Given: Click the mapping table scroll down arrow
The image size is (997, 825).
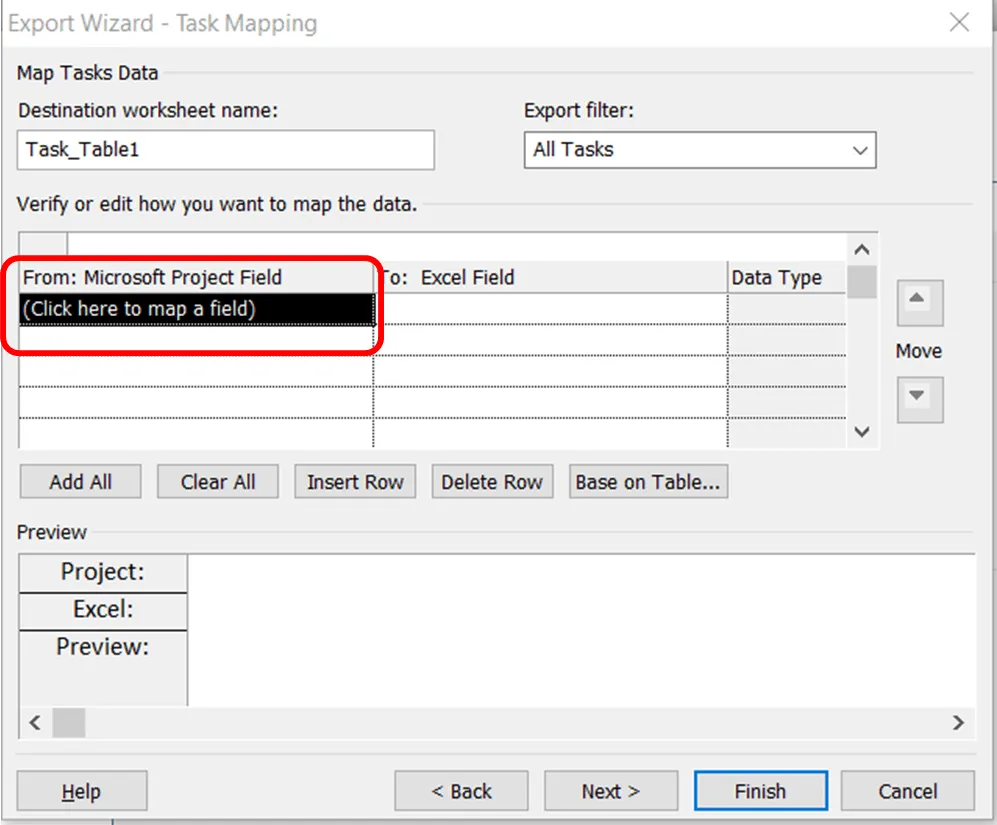Looking at the screenshot, I should tap(862, 432).
